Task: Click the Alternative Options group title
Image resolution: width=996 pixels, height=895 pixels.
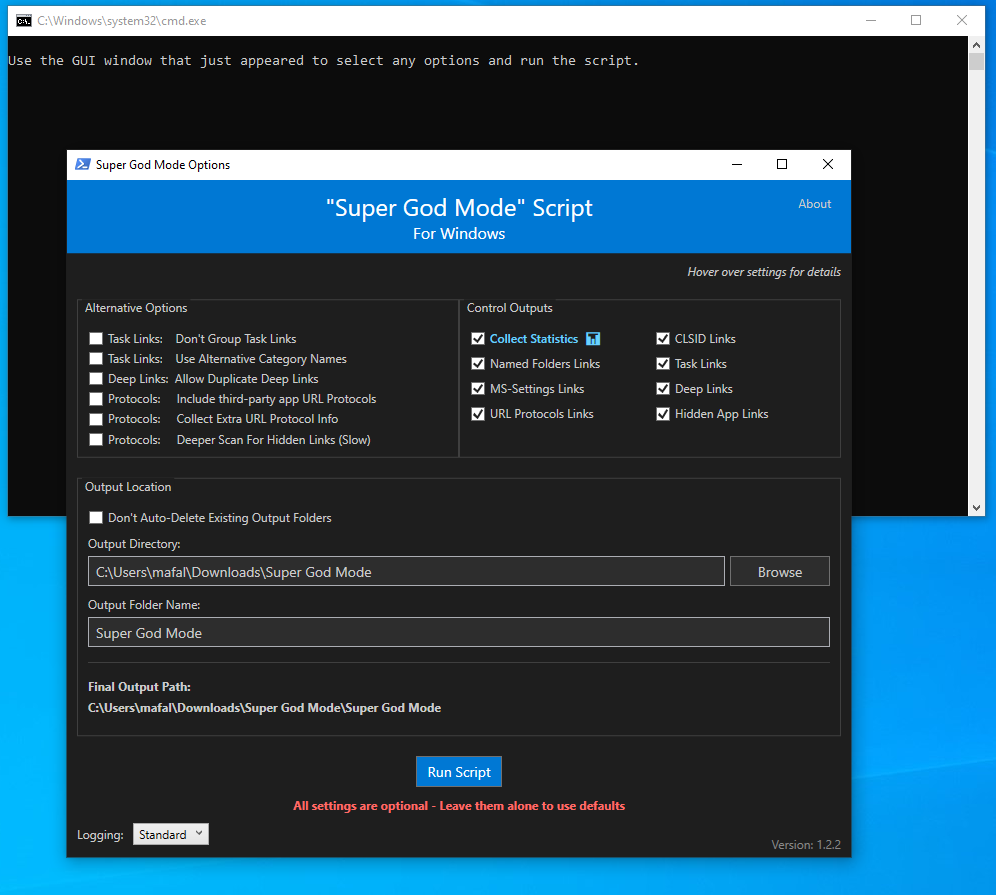Action: (x=136, y=307)
